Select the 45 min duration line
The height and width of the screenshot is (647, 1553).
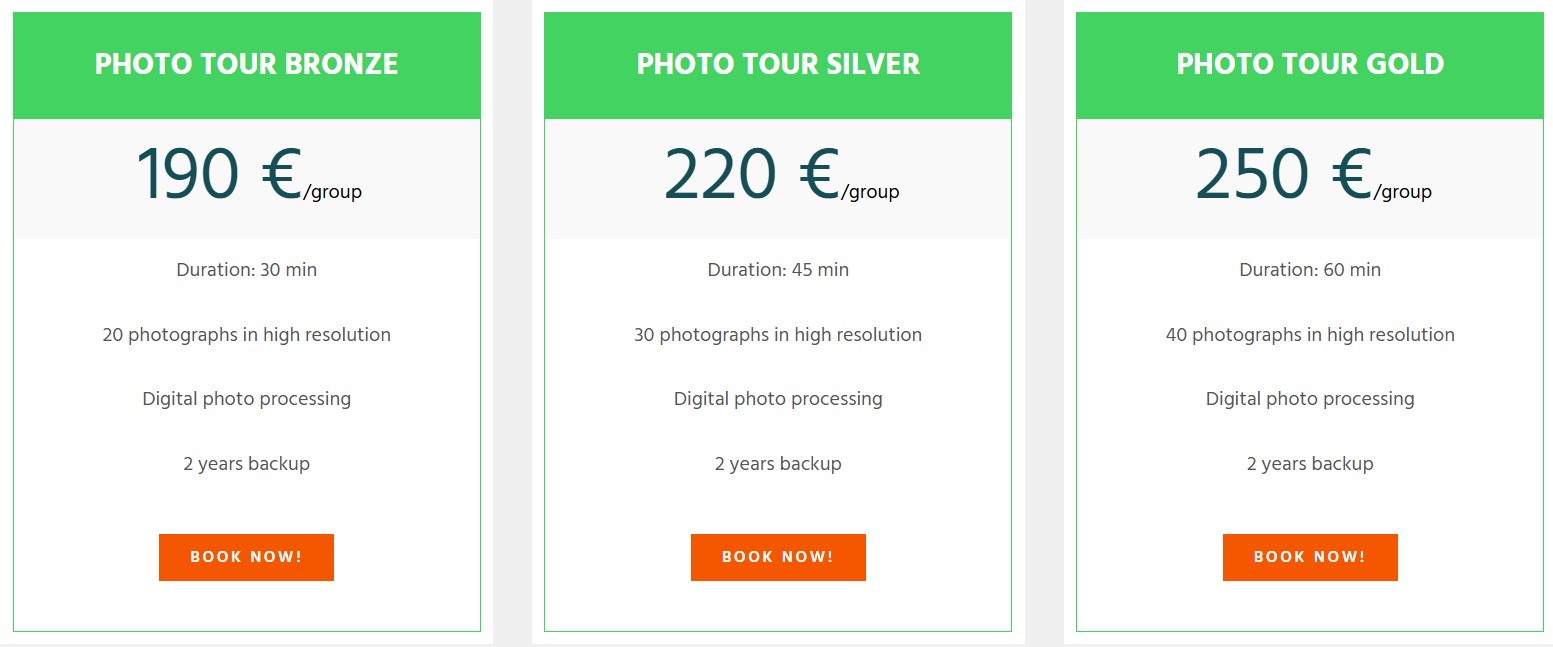(x=778, y=270)
